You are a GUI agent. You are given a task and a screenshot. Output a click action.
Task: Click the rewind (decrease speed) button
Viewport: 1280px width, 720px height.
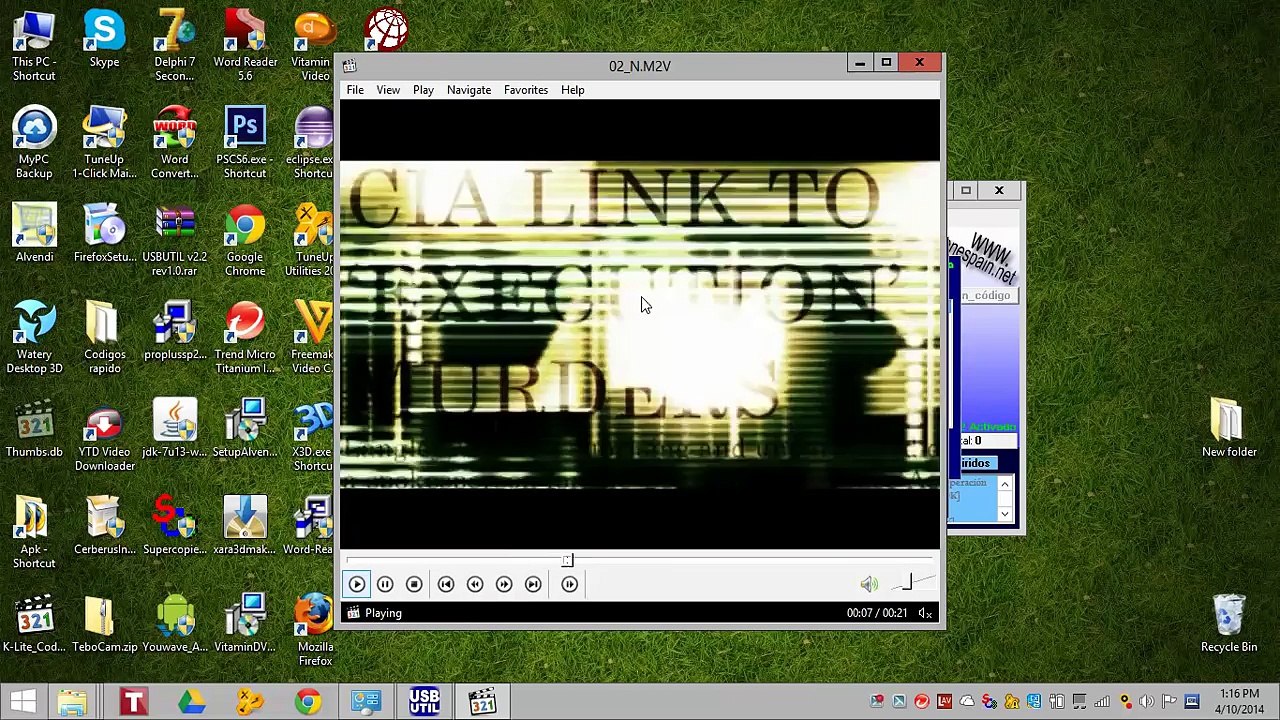(475, 584)
